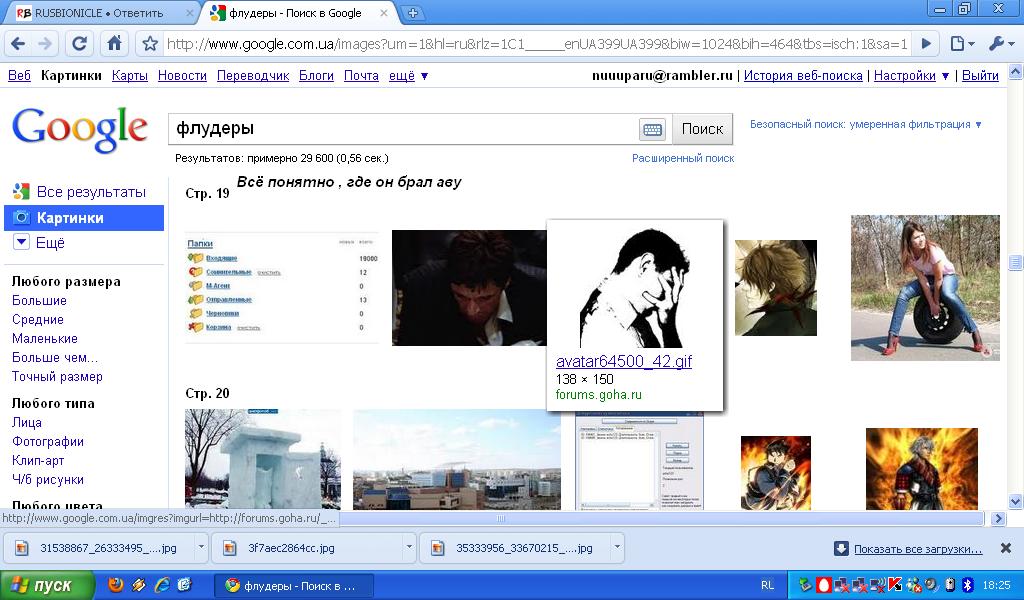Switch to the RUSBIONICLE Ответить tab
Viewport: 1024px width, 600px height.
[x=98, y=12]
